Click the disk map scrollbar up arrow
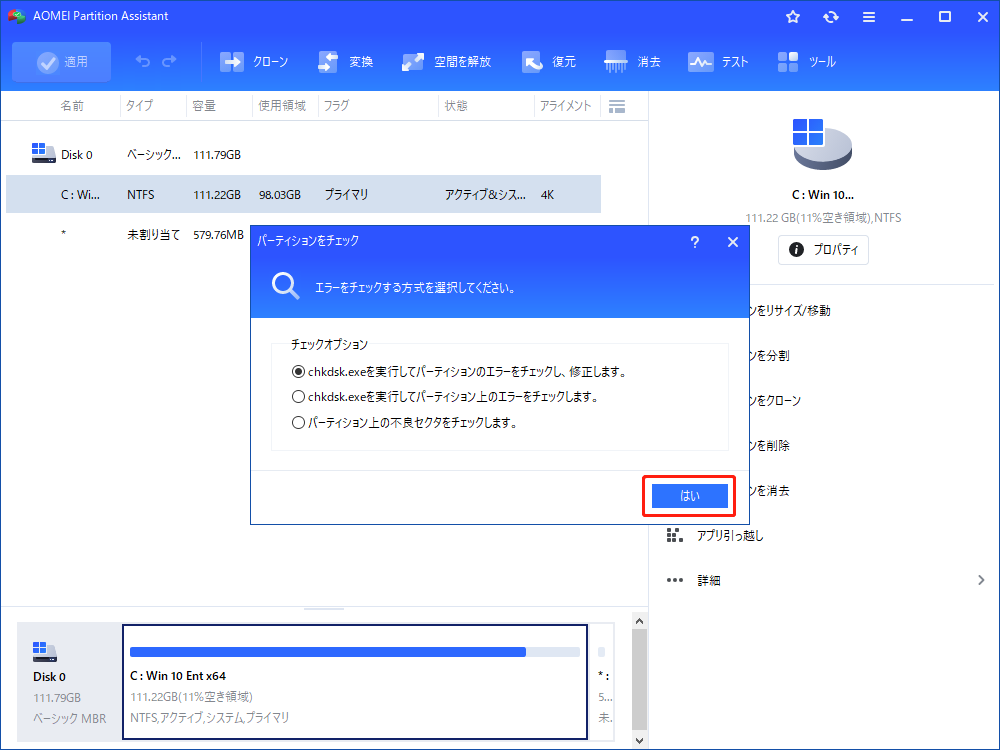 click(x=640, y=621)
